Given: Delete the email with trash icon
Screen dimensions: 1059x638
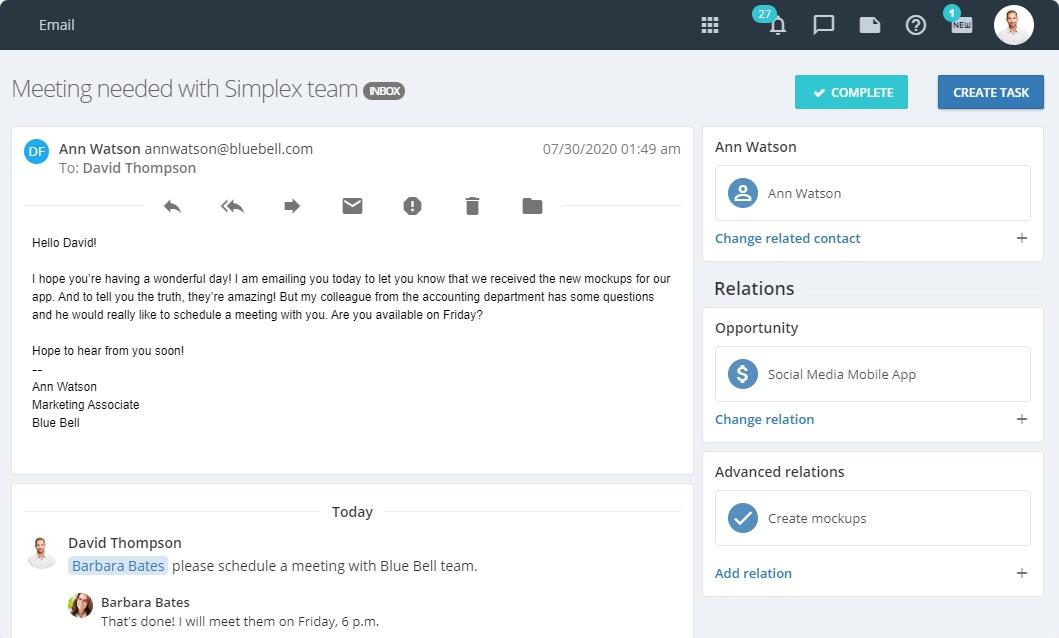Looking at the screenshot, I should coord(472,206).
